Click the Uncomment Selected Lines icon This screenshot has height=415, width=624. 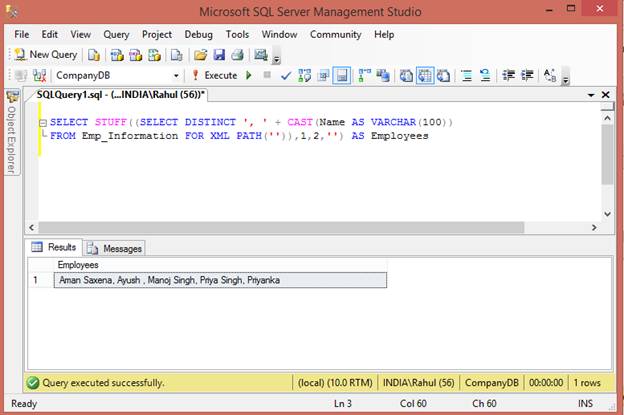click(x=485, y=75)
